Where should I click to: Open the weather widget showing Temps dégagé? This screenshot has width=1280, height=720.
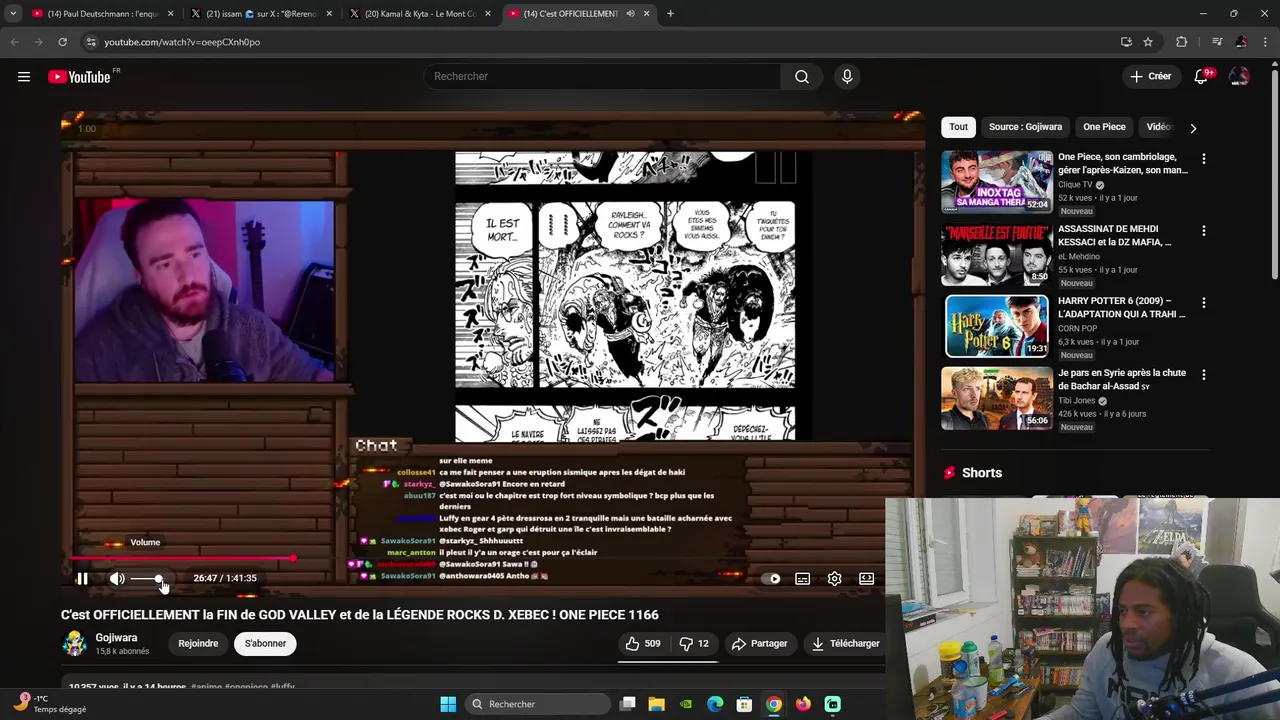(x=50, y=704)
